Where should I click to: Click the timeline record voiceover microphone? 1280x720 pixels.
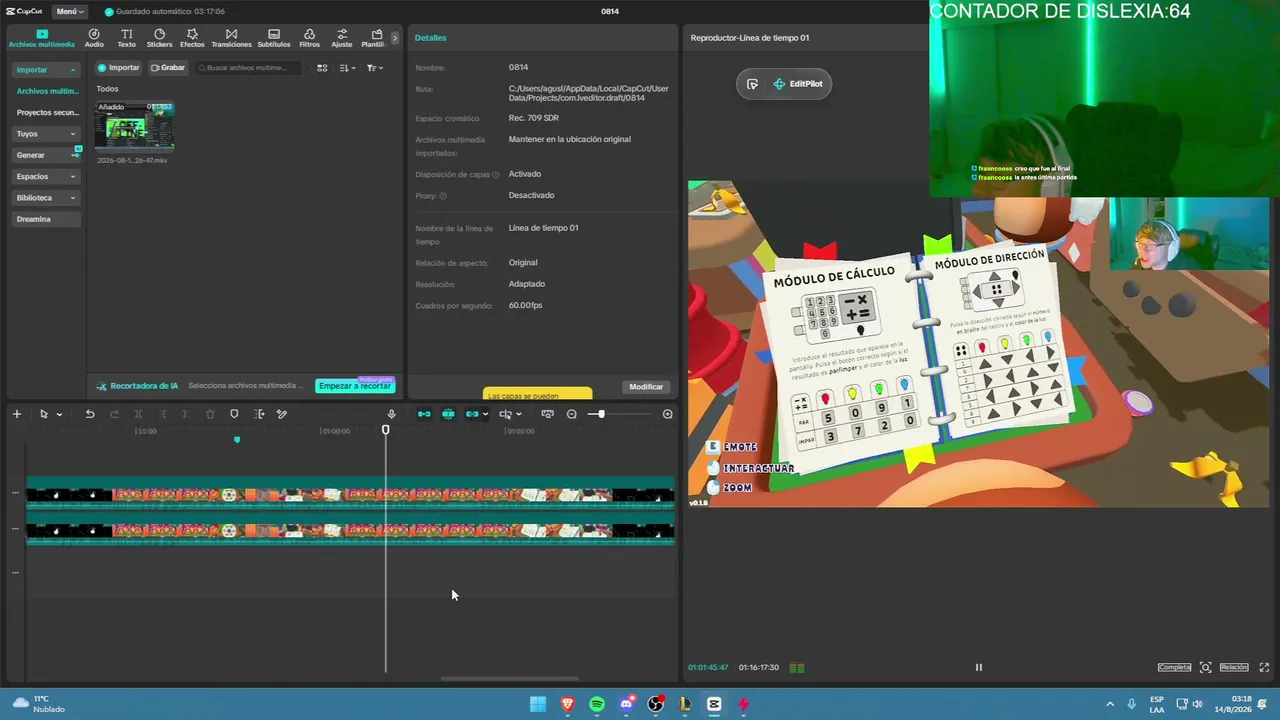tap(391, 414)
